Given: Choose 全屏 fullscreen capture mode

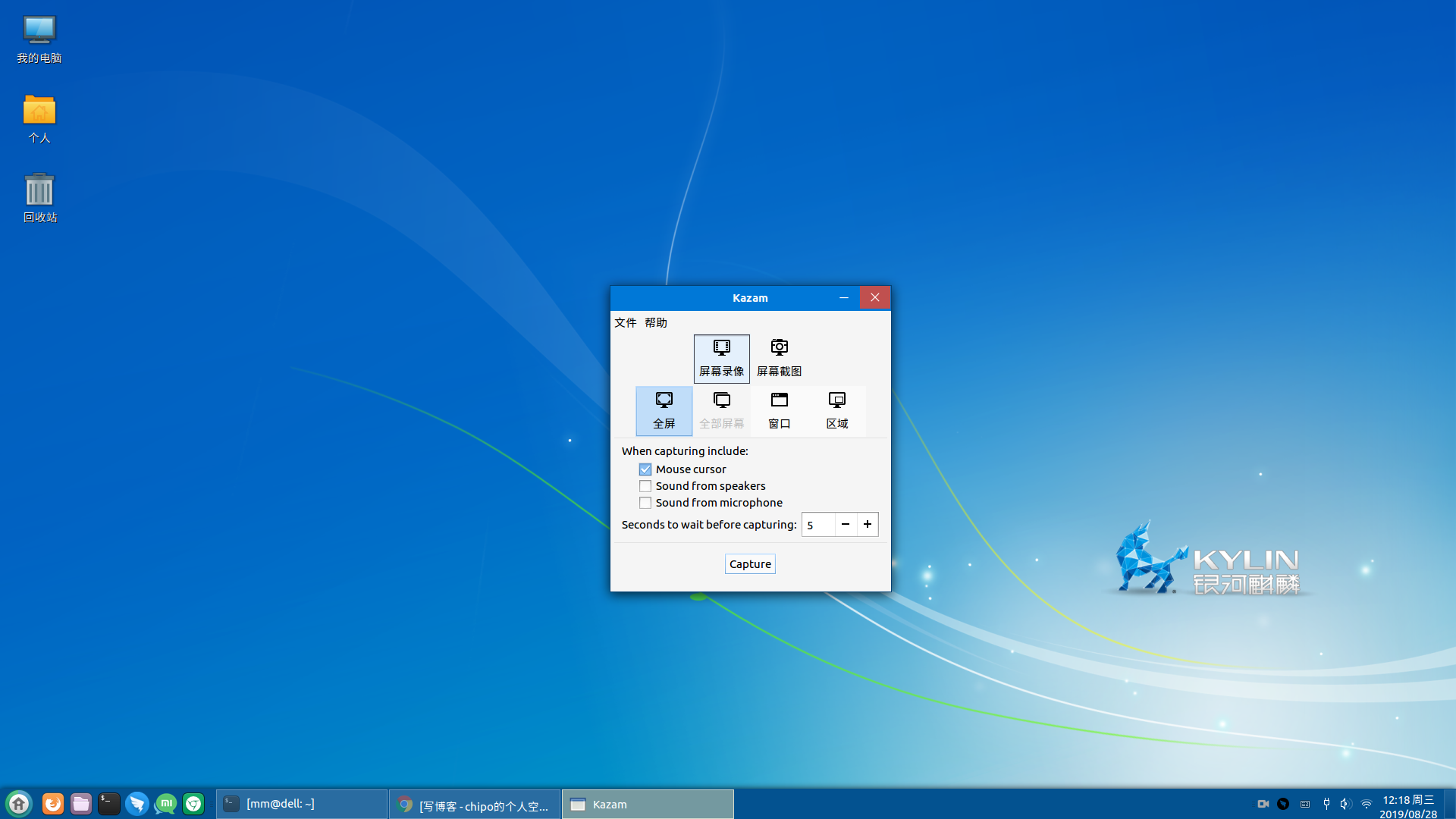Looking at the screenshot, I should click(664, 410).
